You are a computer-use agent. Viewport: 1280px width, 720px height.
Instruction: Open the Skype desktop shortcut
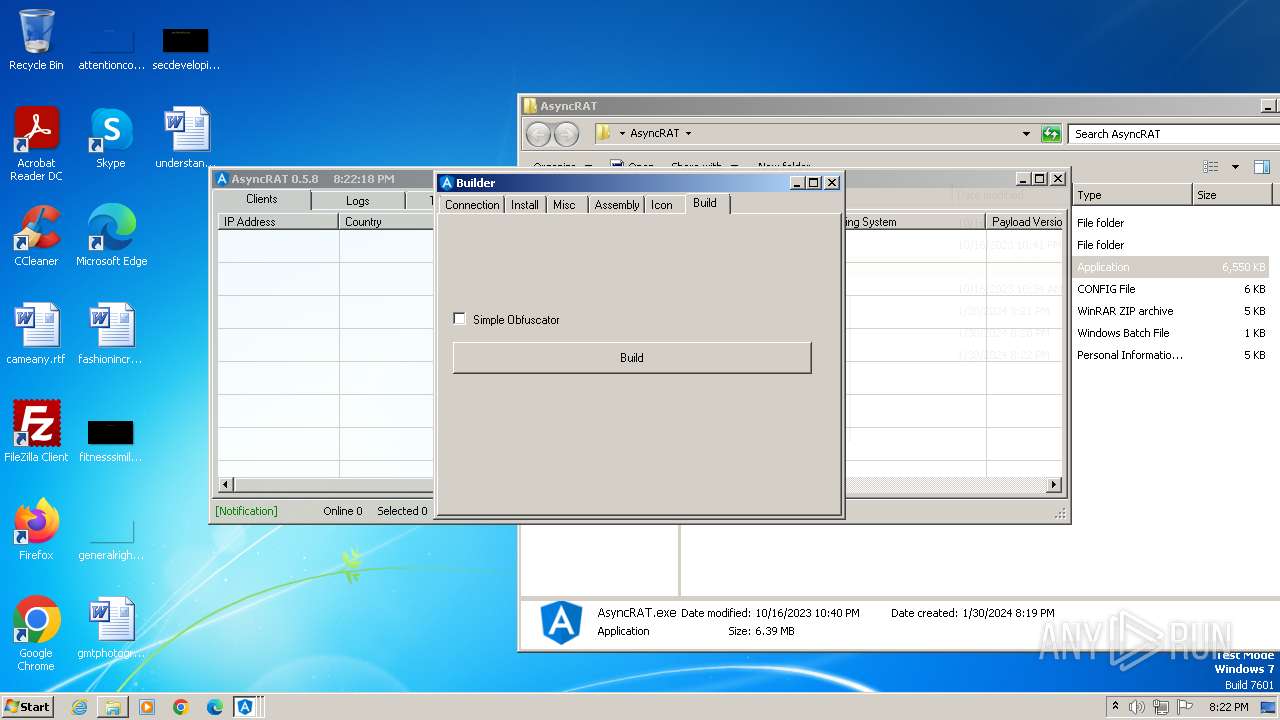(111, 138)
